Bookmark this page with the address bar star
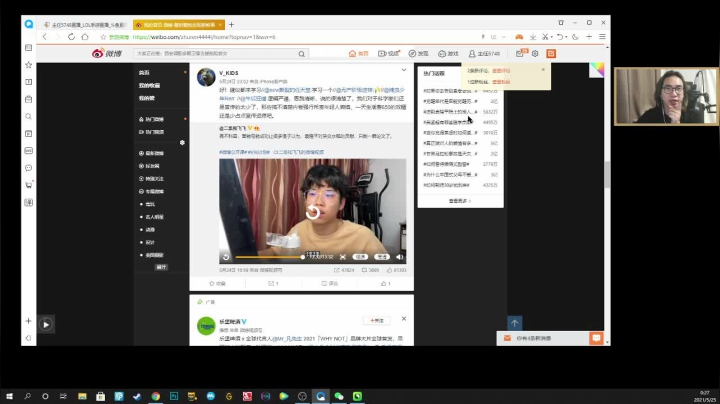The image size is (720, 404). coord(103,37)
